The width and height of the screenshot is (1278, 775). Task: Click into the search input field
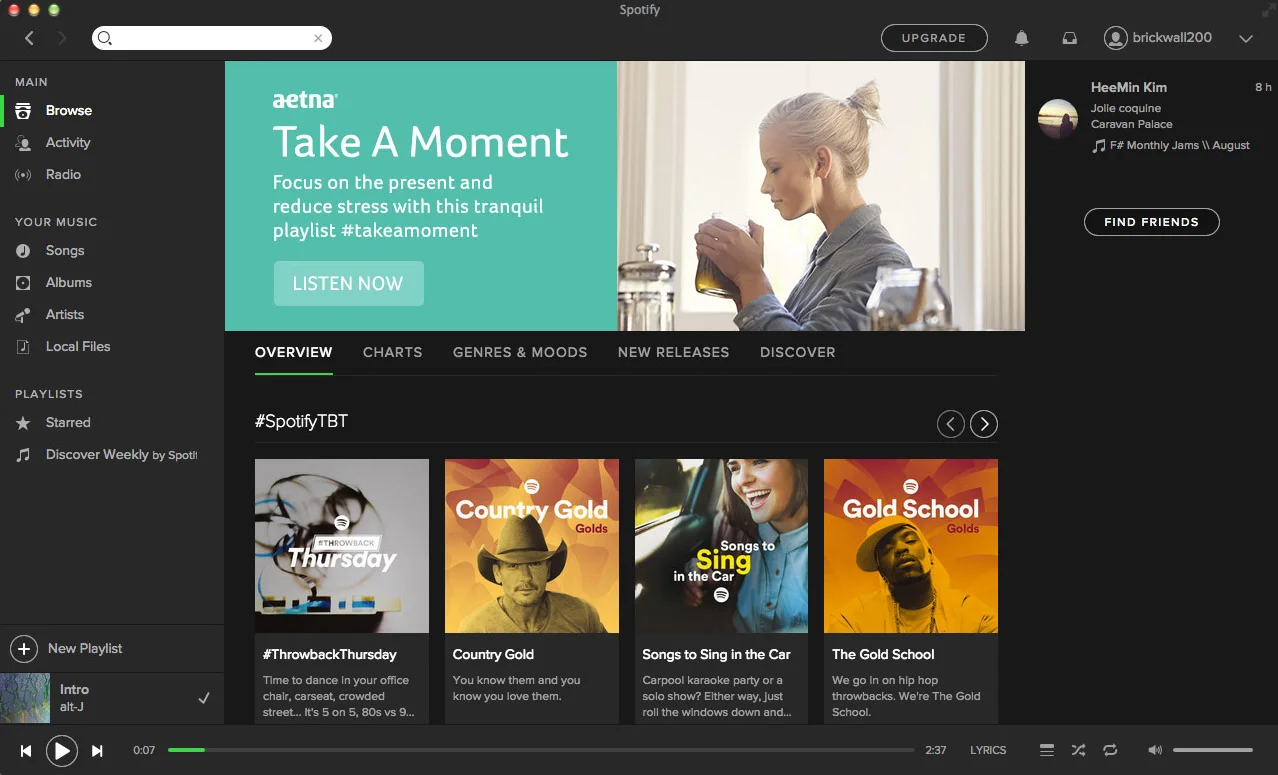212,38
